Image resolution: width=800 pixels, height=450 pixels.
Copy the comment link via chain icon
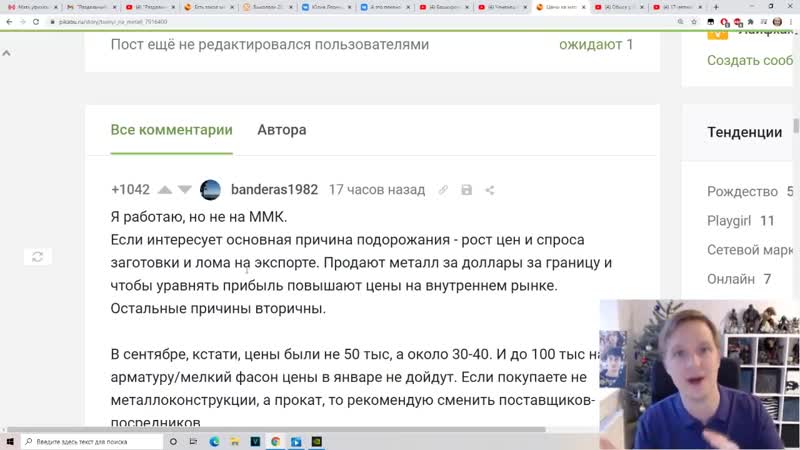coord(443,190)
